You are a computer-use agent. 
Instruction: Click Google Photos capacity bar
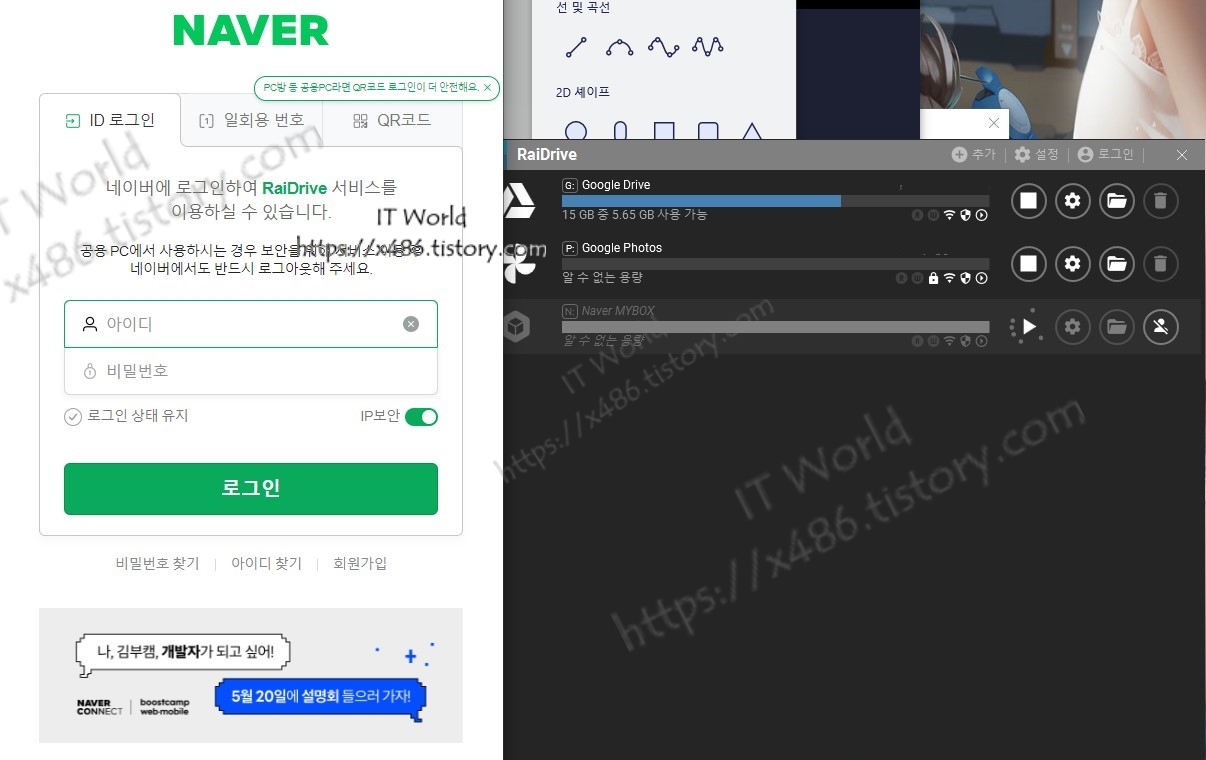775,264
